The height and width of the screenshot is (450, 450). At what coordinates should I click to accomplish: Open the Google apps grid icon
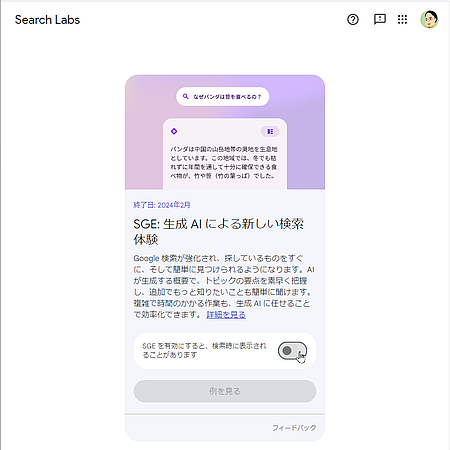click(x=402, y=19)
